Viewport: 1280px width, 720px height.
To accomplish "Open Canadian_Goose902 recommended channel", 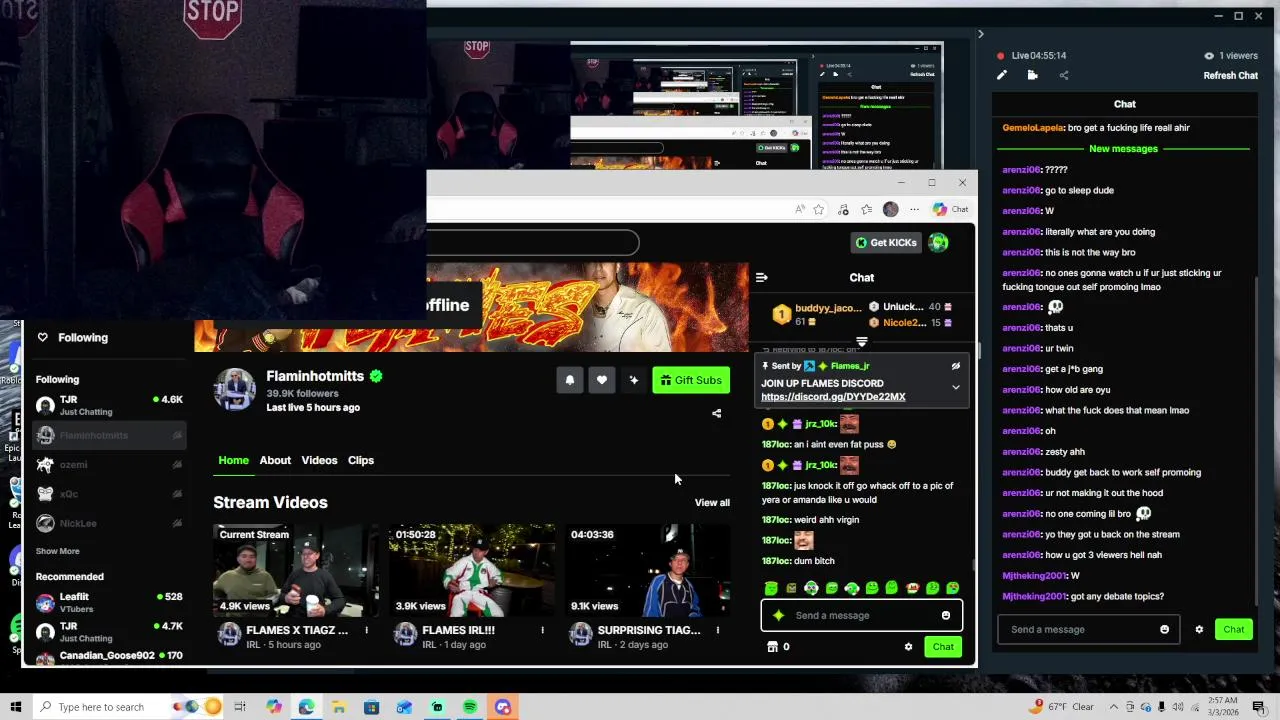I will coord(109,656).
